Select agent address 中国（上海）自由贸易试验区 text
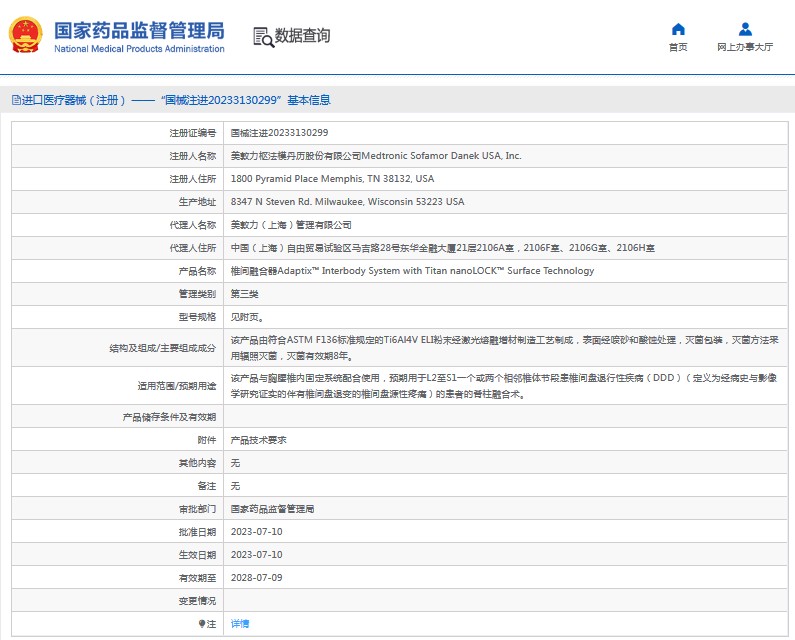 (x=443, y=248)
